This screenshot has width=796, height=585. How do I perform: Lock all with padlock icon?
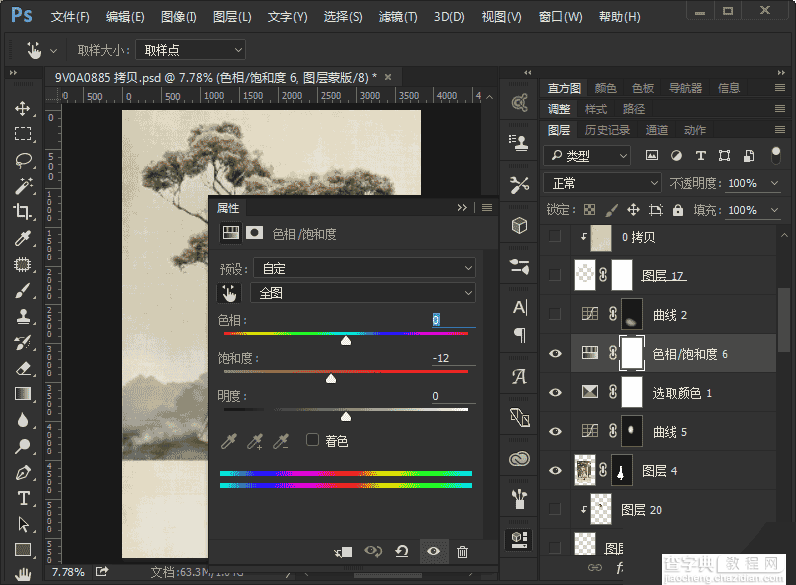(x=678, y=210)
